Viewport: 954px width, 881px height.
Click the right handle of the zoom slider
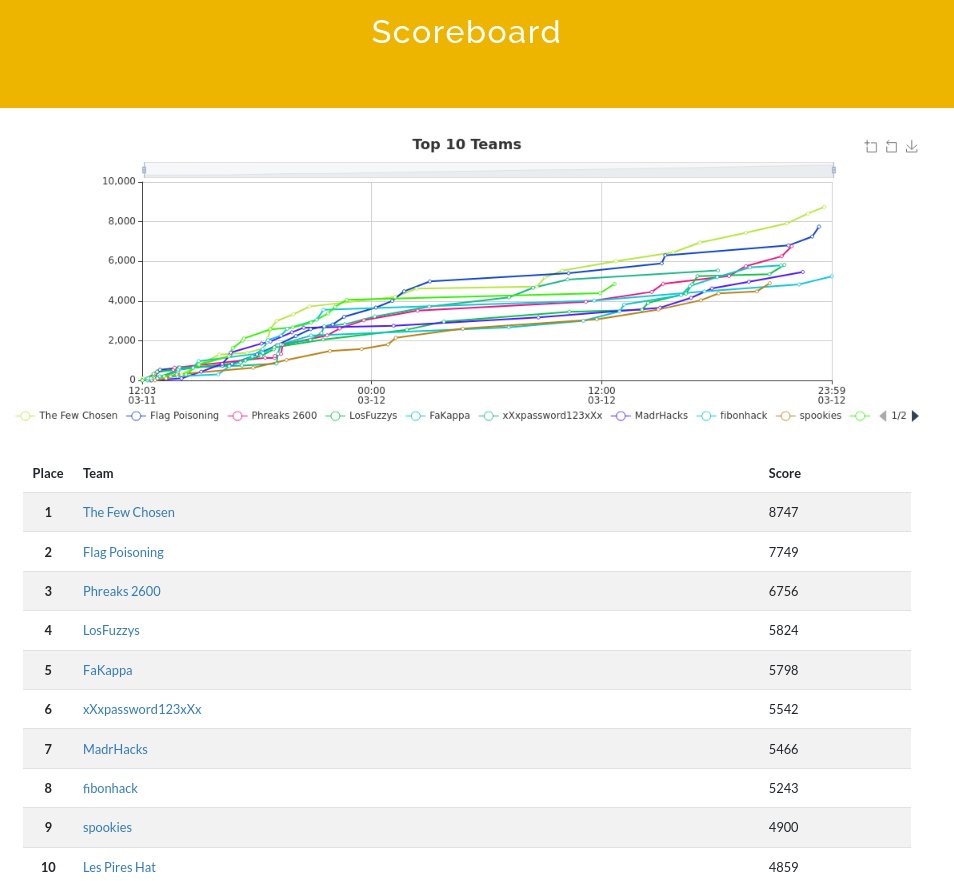[834, 170]
